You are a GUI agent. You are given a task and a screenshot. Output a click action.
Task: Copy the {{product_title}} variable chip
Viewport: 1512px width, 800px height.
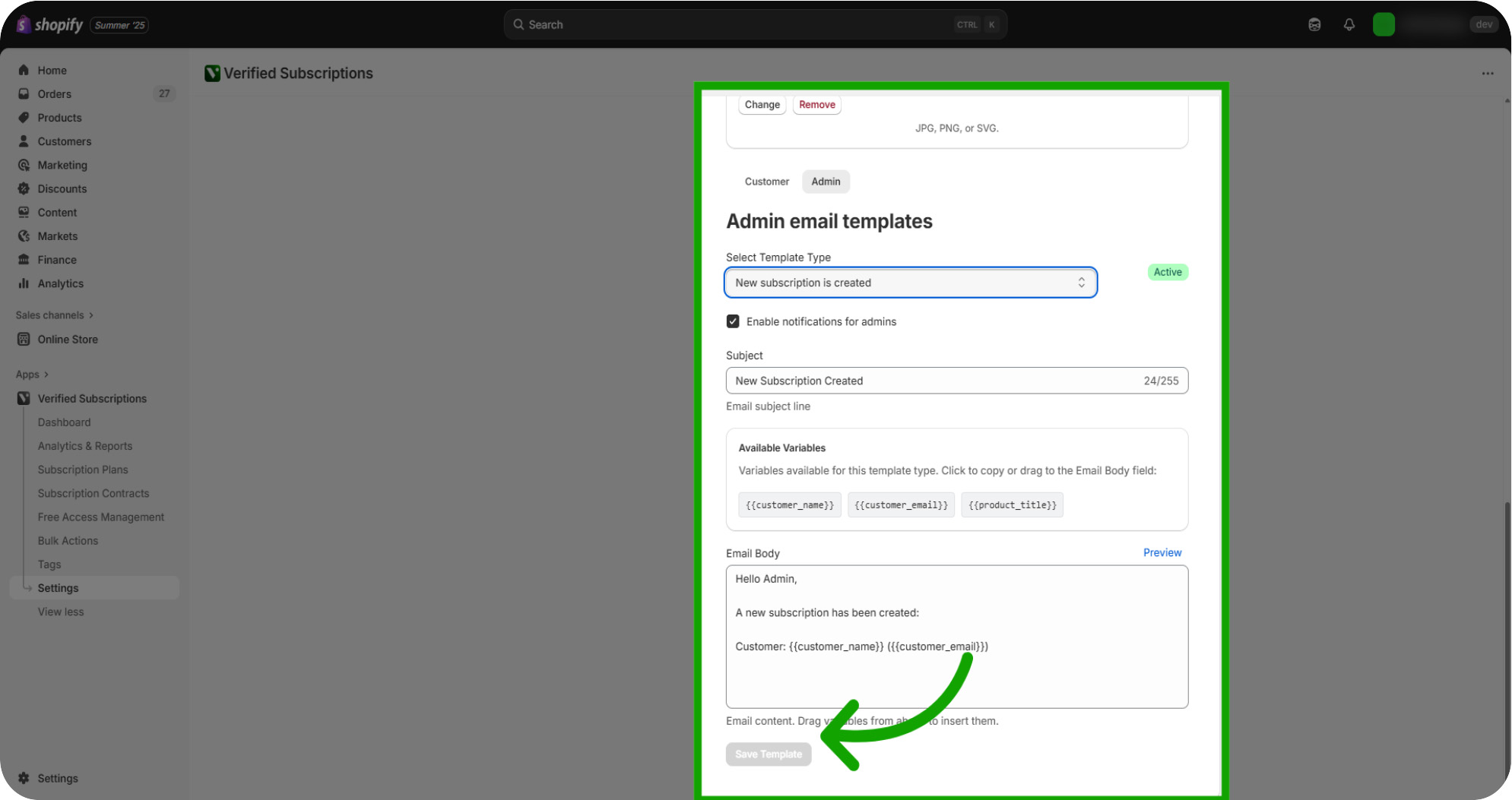pos(1013,504)
